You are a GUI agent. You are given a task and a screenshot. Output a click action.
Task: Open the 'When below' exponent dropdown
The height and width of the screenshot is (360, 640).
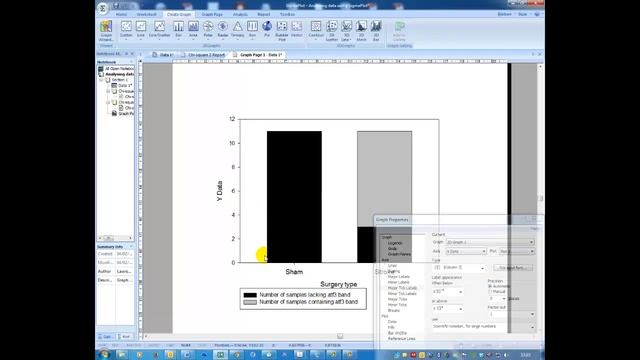click(447, 292)
